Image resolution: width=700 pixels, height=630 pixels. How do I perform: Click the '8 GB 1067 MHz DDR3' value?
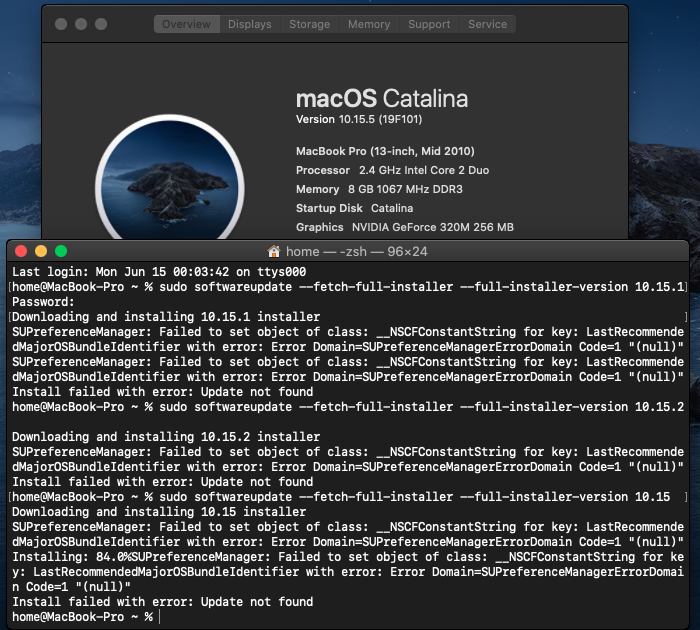click(x=405, y=189)
